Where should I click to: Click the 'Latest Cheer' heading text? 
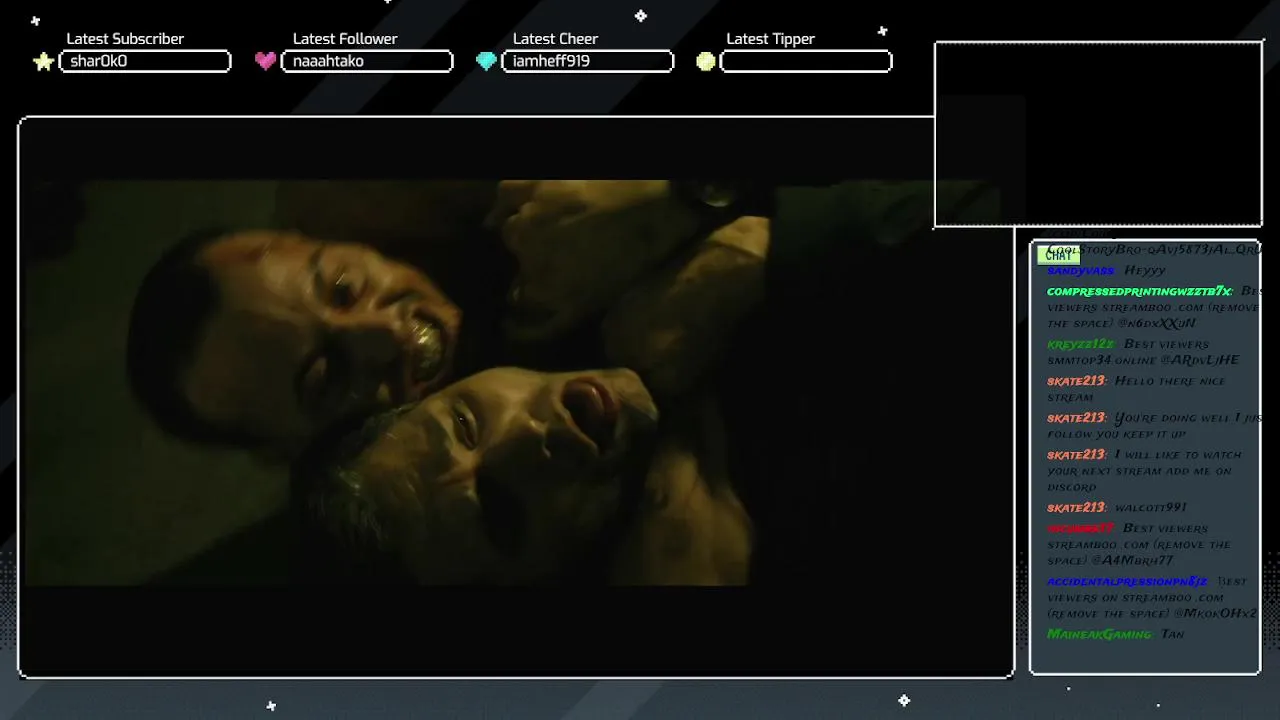555,39
